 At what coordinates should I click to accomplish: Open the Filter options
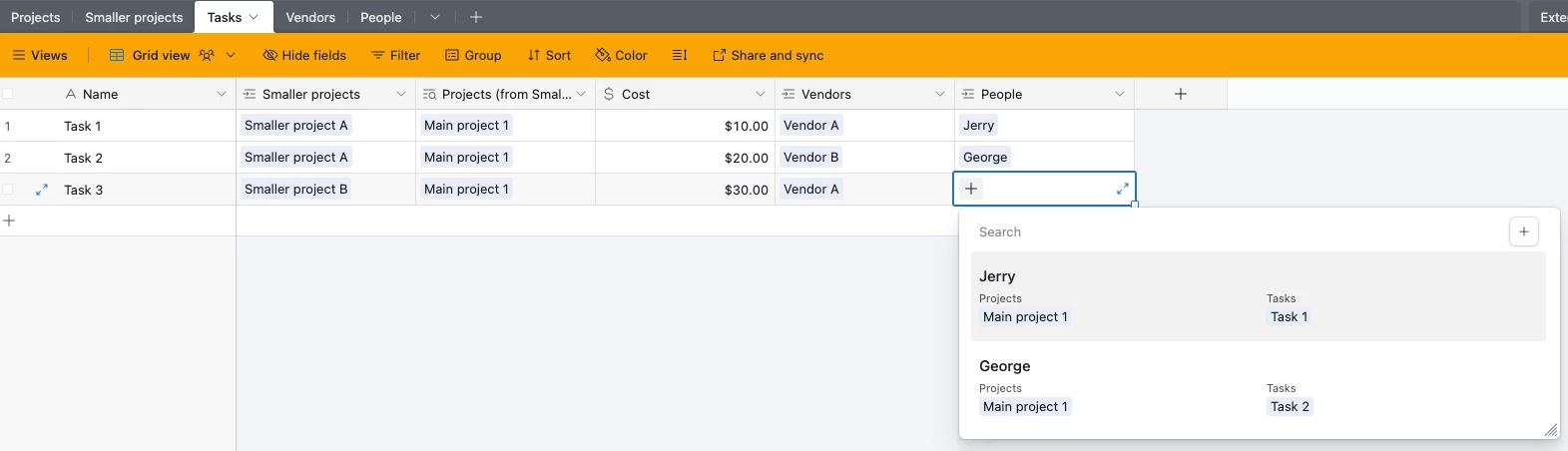[x=395, y=55]
